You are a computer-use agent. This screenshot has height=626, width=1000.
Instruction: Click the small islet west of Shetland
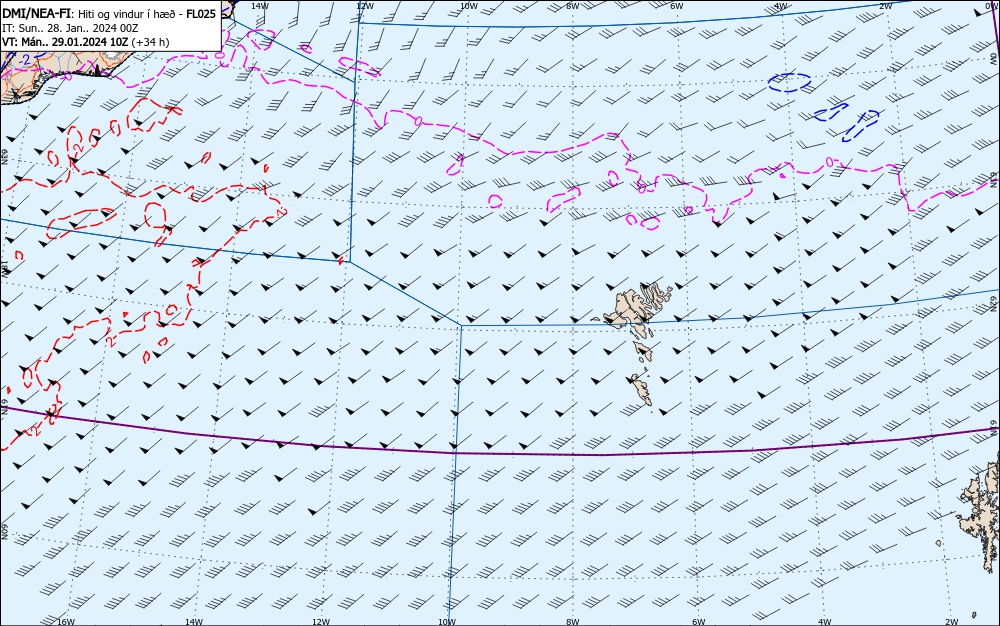point(939,543)
